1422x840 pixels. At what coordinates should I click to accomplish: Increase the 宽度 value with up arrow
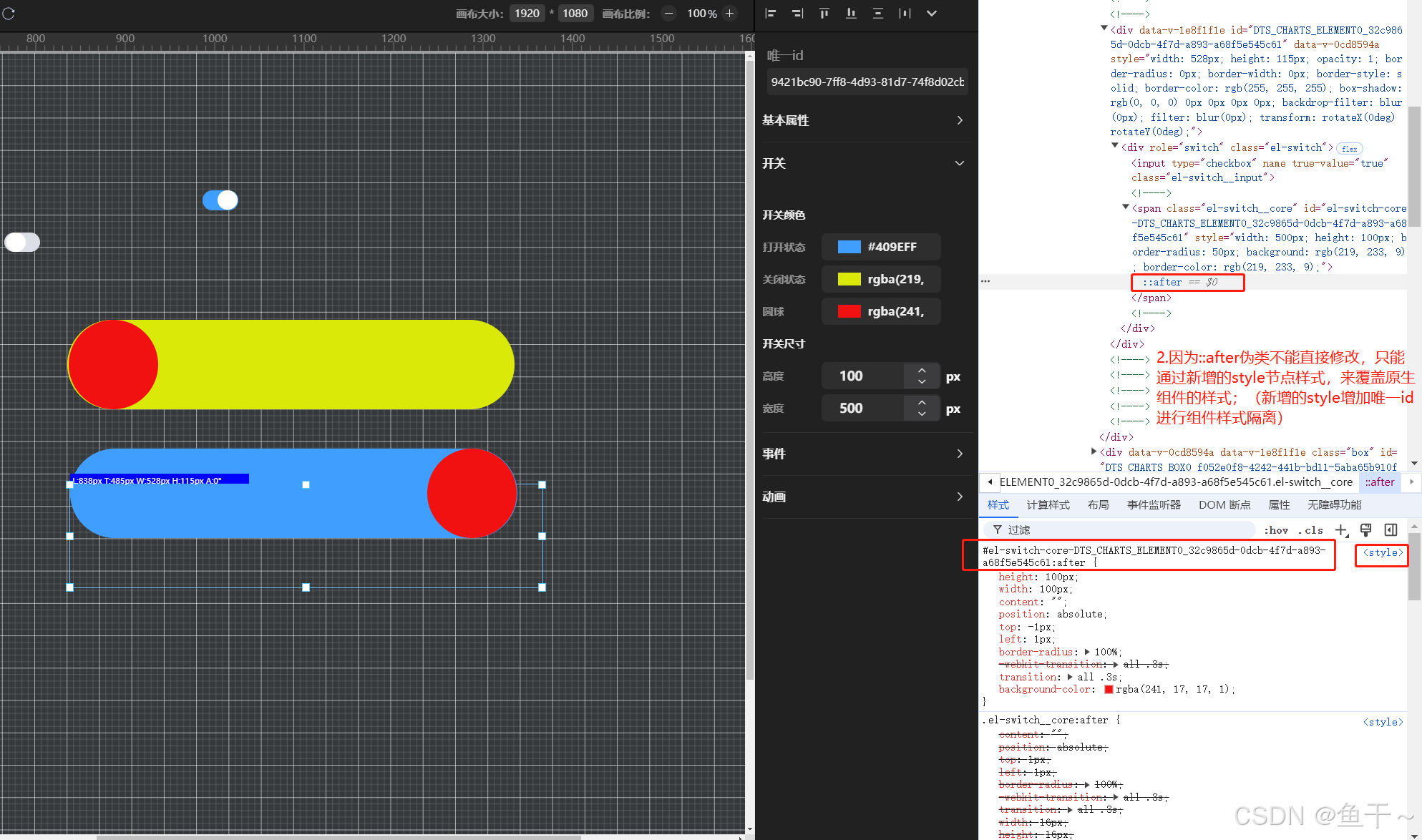pyautogui.click(x=922, y=402)
